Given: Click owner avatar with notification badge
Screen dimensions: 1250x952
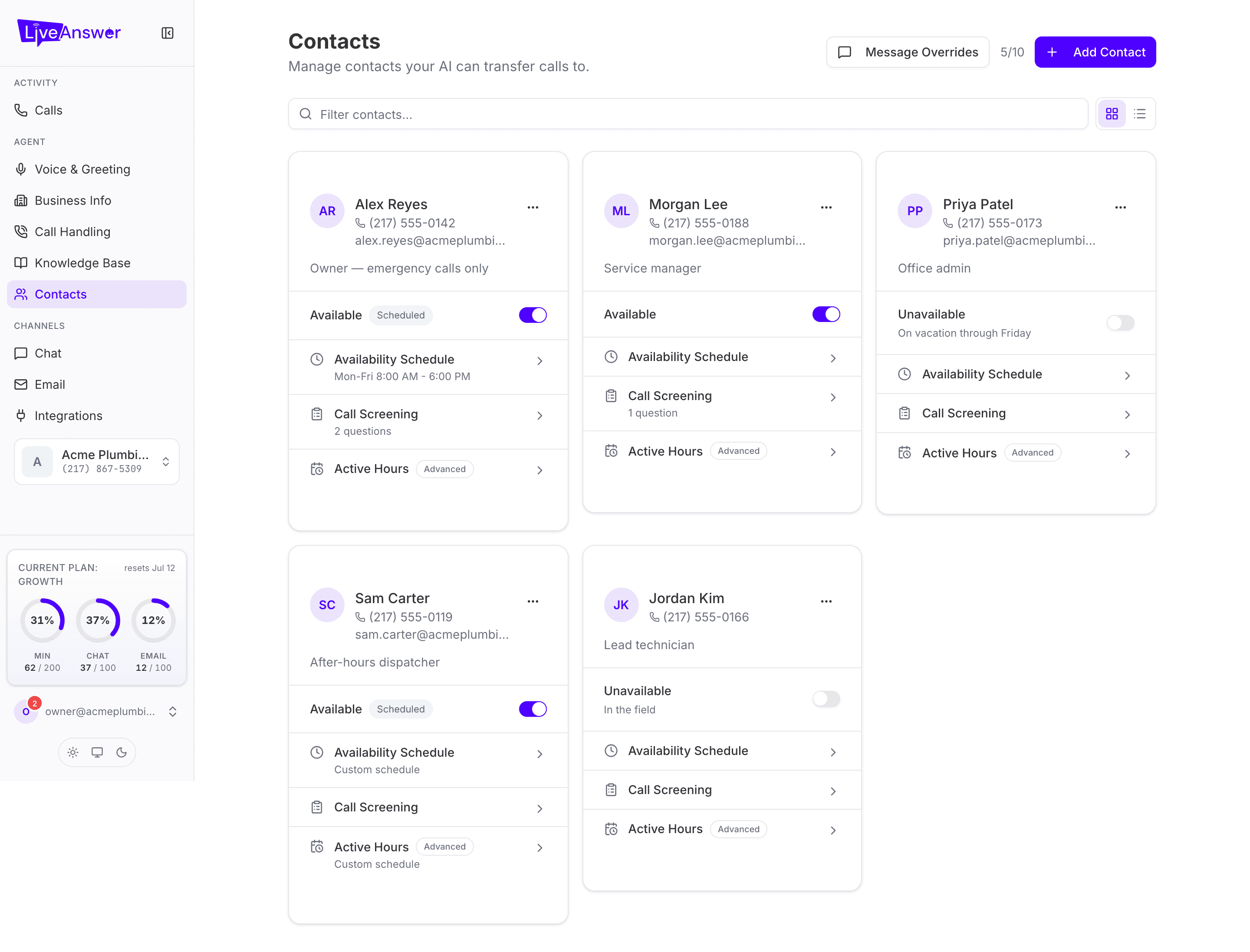Looking at the screenshot, I should 26,711.
